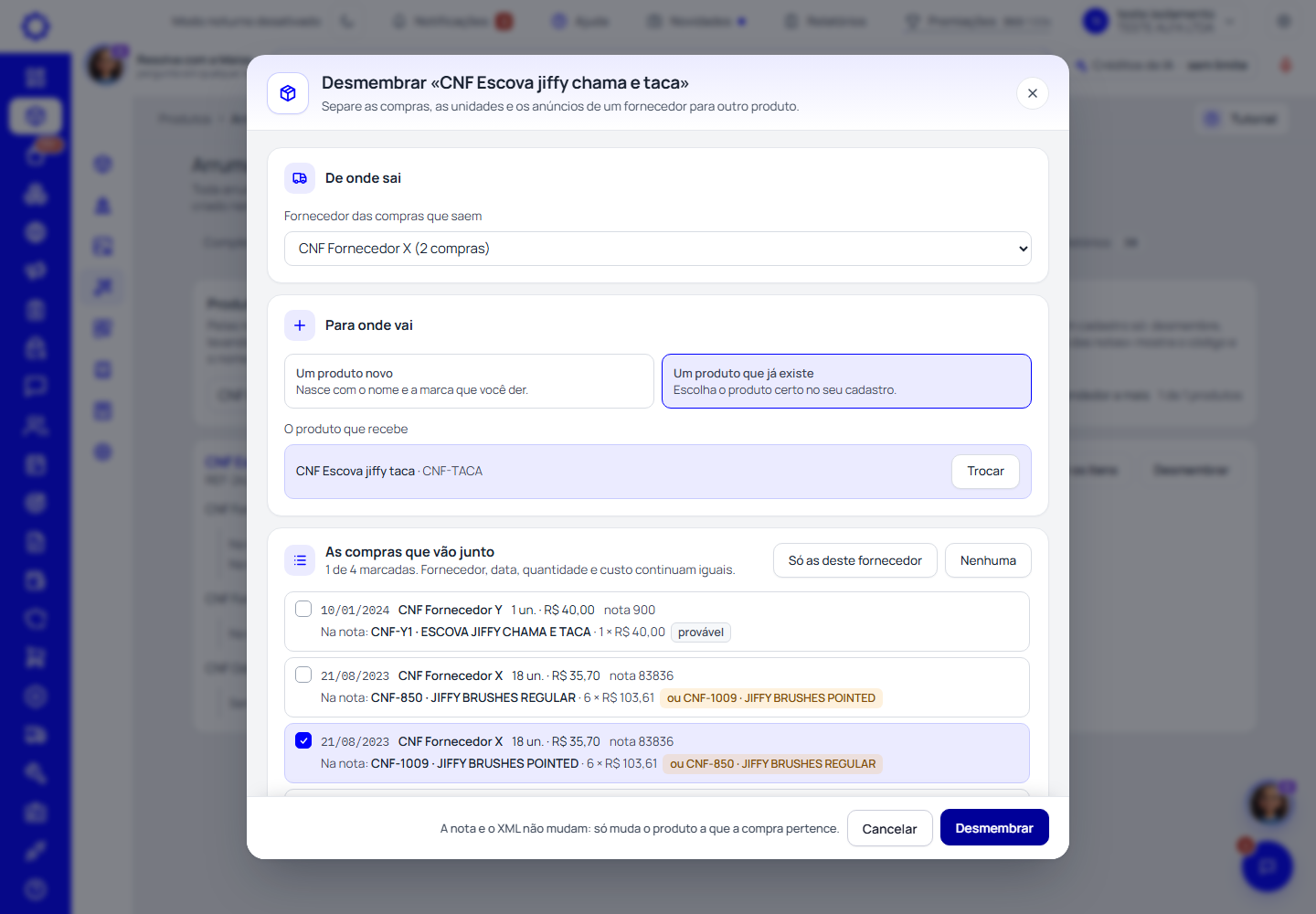1316x914 pixels.
Task: Tick the checkbox for the CNF Fornecedor Y purchase
Action: pyautogui.click(x=303, y=609)
